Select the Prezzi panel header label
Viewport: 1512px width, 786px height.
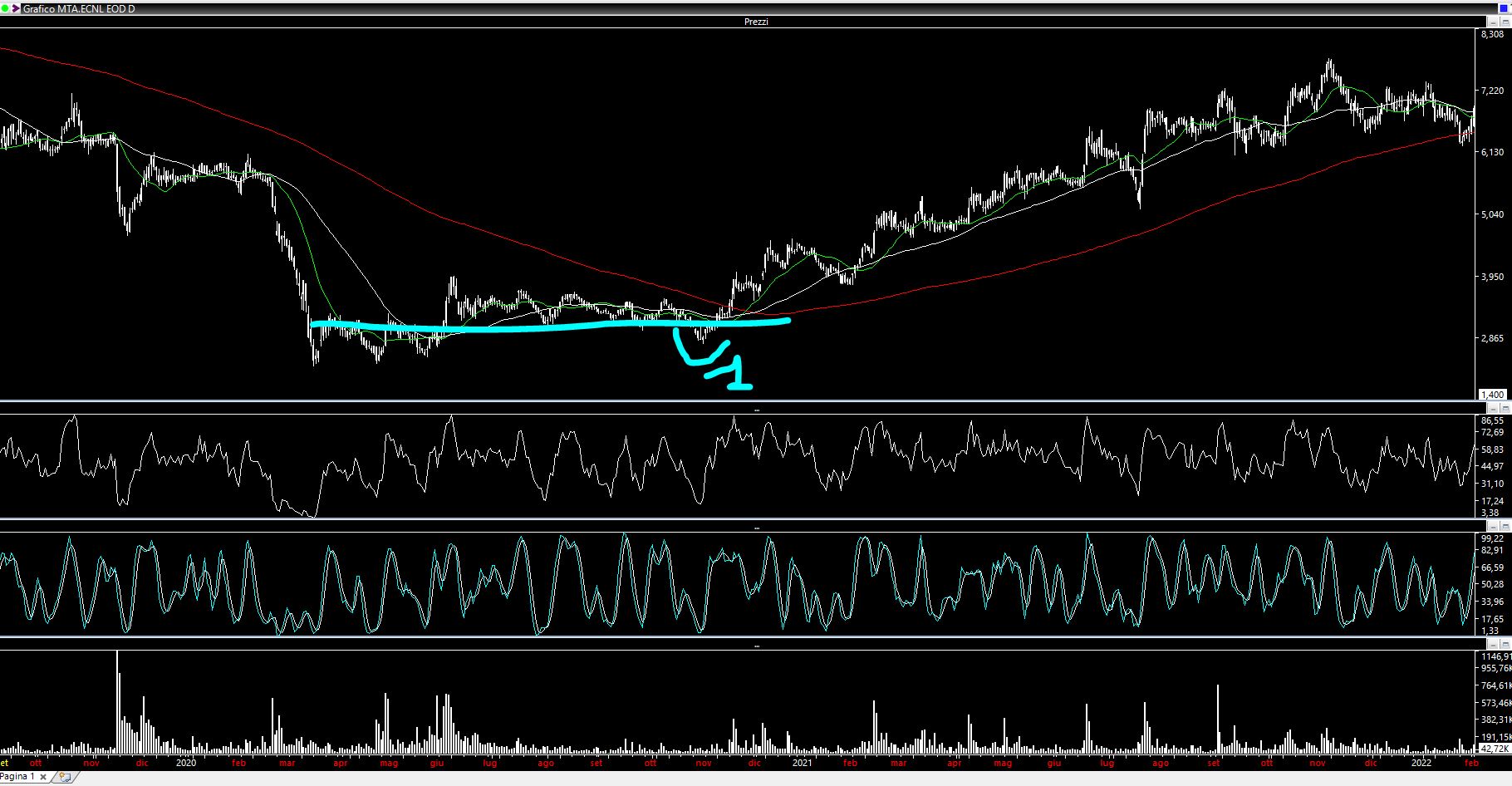click(756, 22)
